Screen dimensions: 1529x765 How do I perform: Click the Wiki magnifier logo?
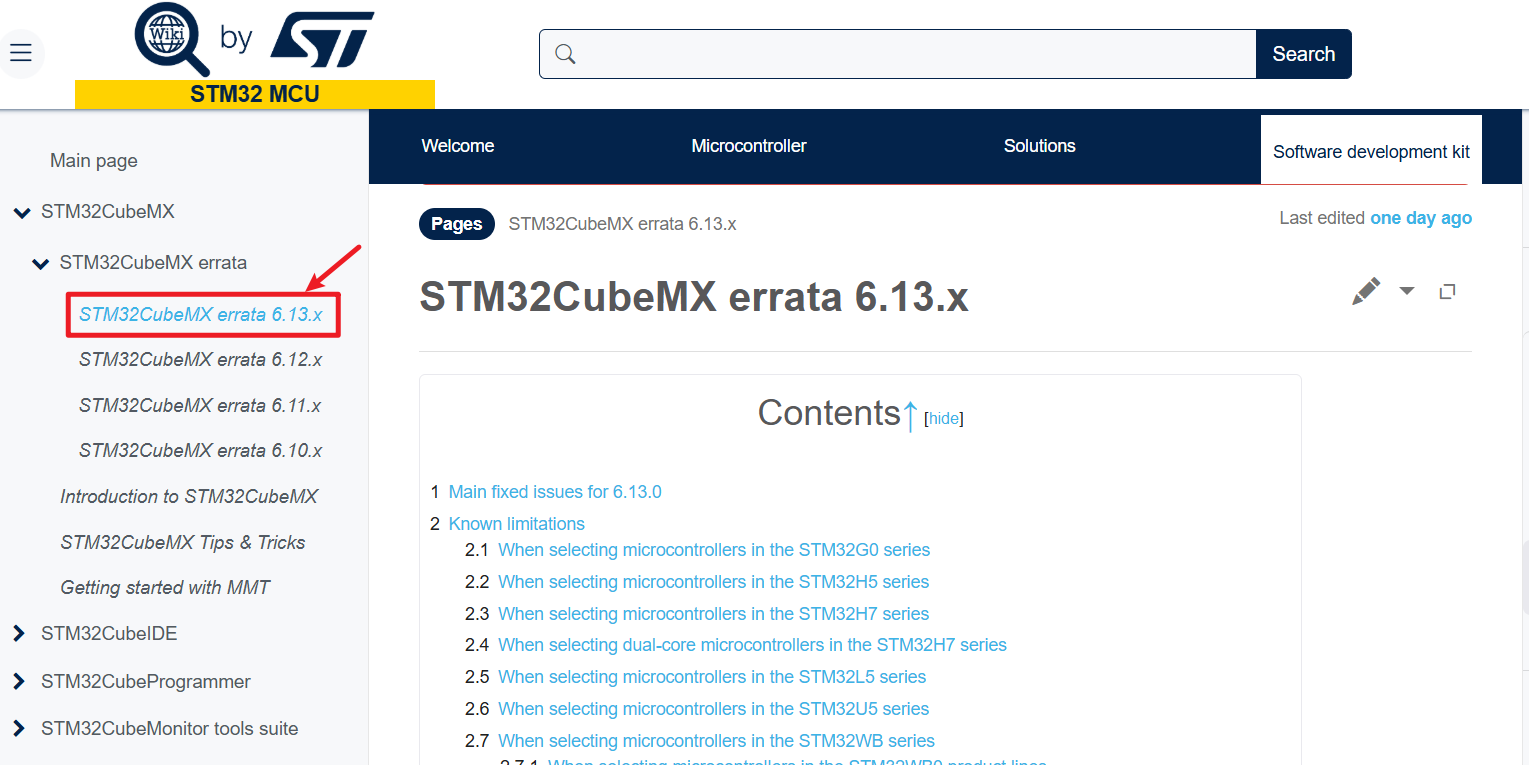[x=171, y=40]
